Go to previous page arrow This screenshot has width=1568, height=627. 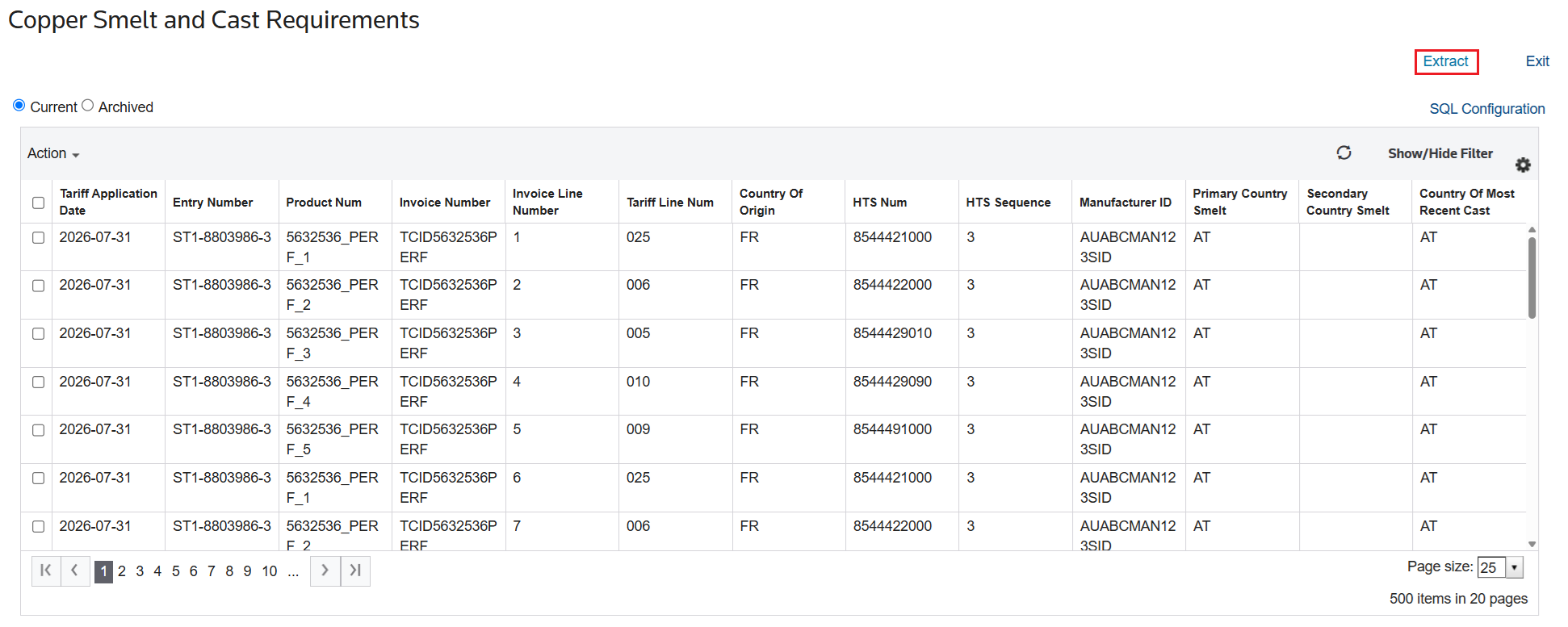pyautogui.click(x=75, y=571)
